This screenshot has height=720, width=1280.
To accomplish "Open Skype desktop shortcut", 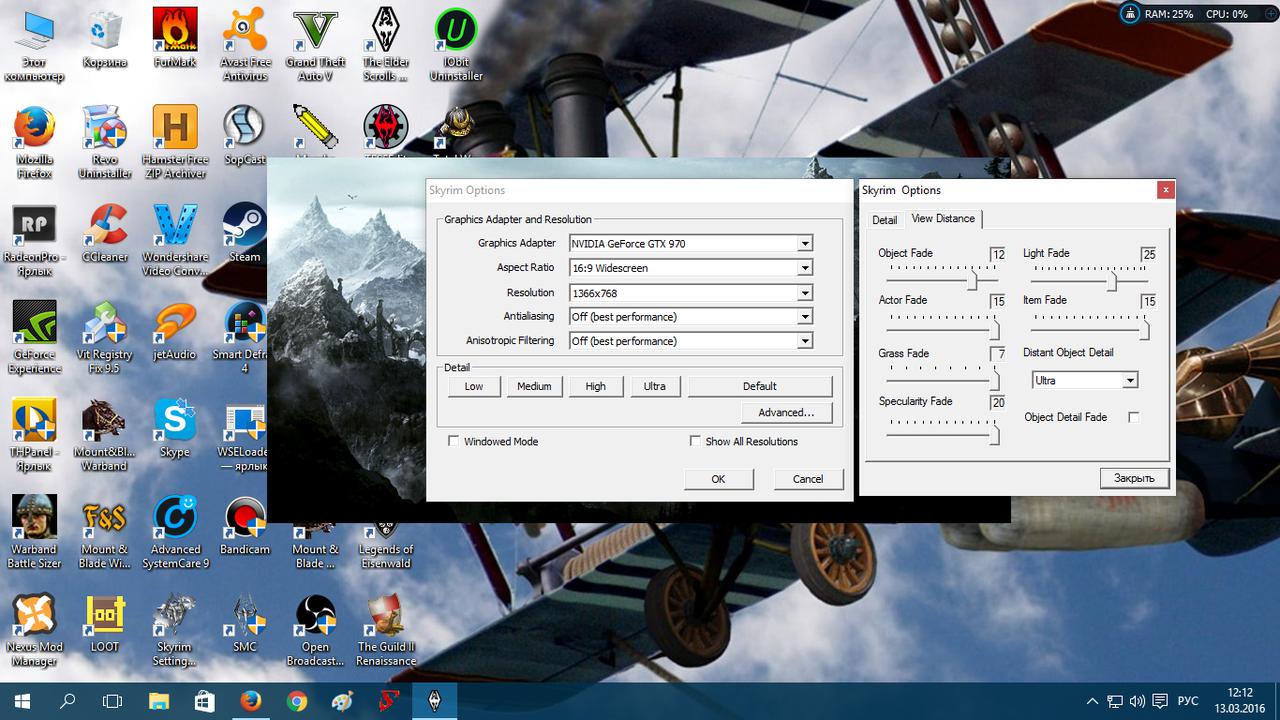I will click(x=175, y=429).
